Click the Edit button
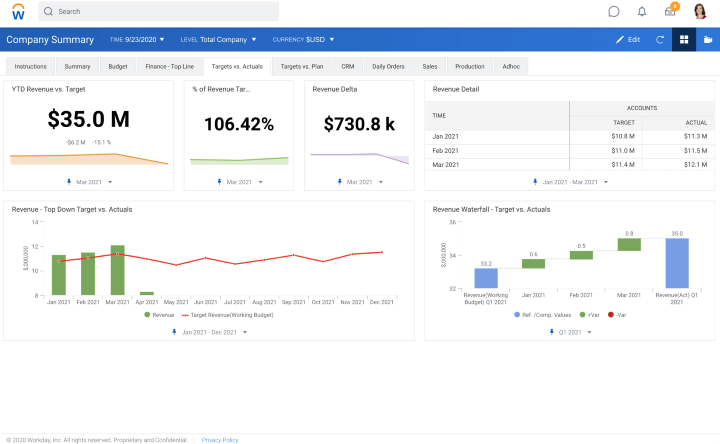This screenshot has height=444, width=720. tap(628, 40)
